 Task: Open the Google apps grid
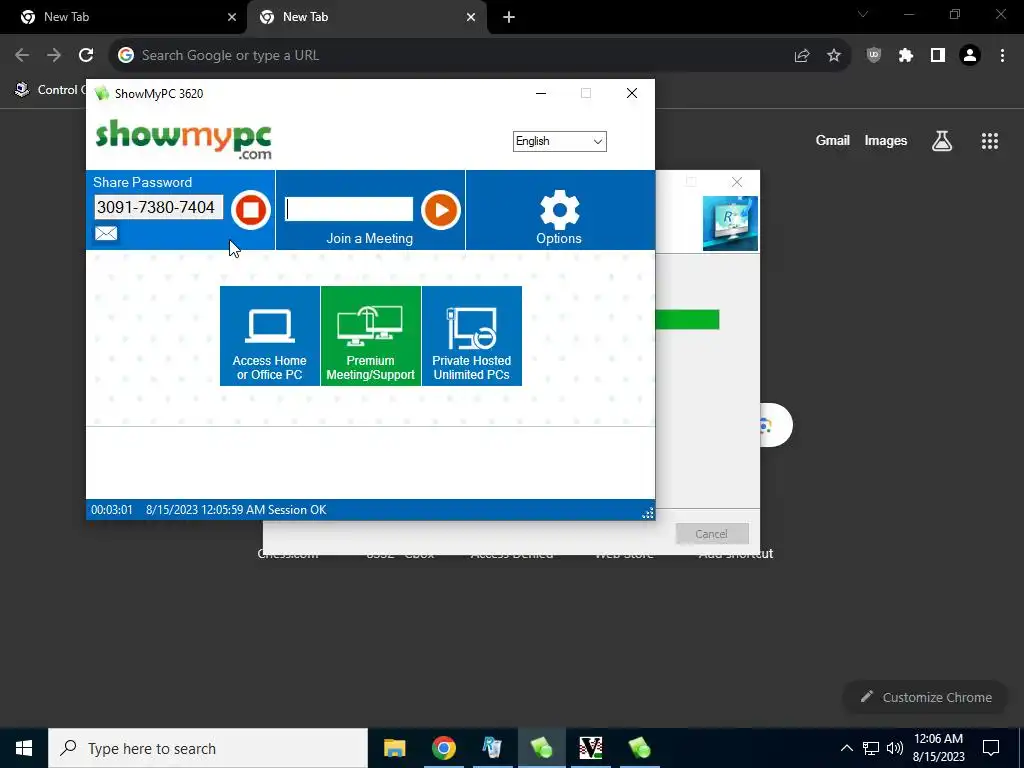click(990, 140)
